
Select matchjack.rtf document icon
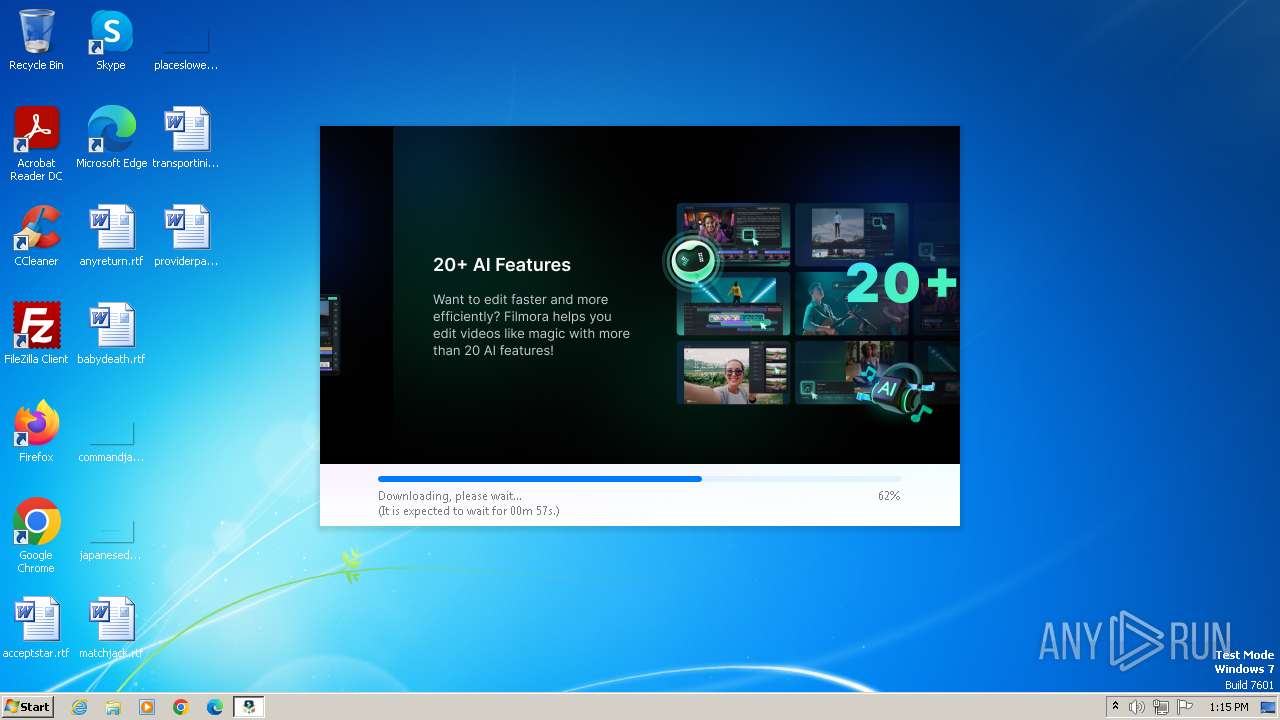pos(111,627)
